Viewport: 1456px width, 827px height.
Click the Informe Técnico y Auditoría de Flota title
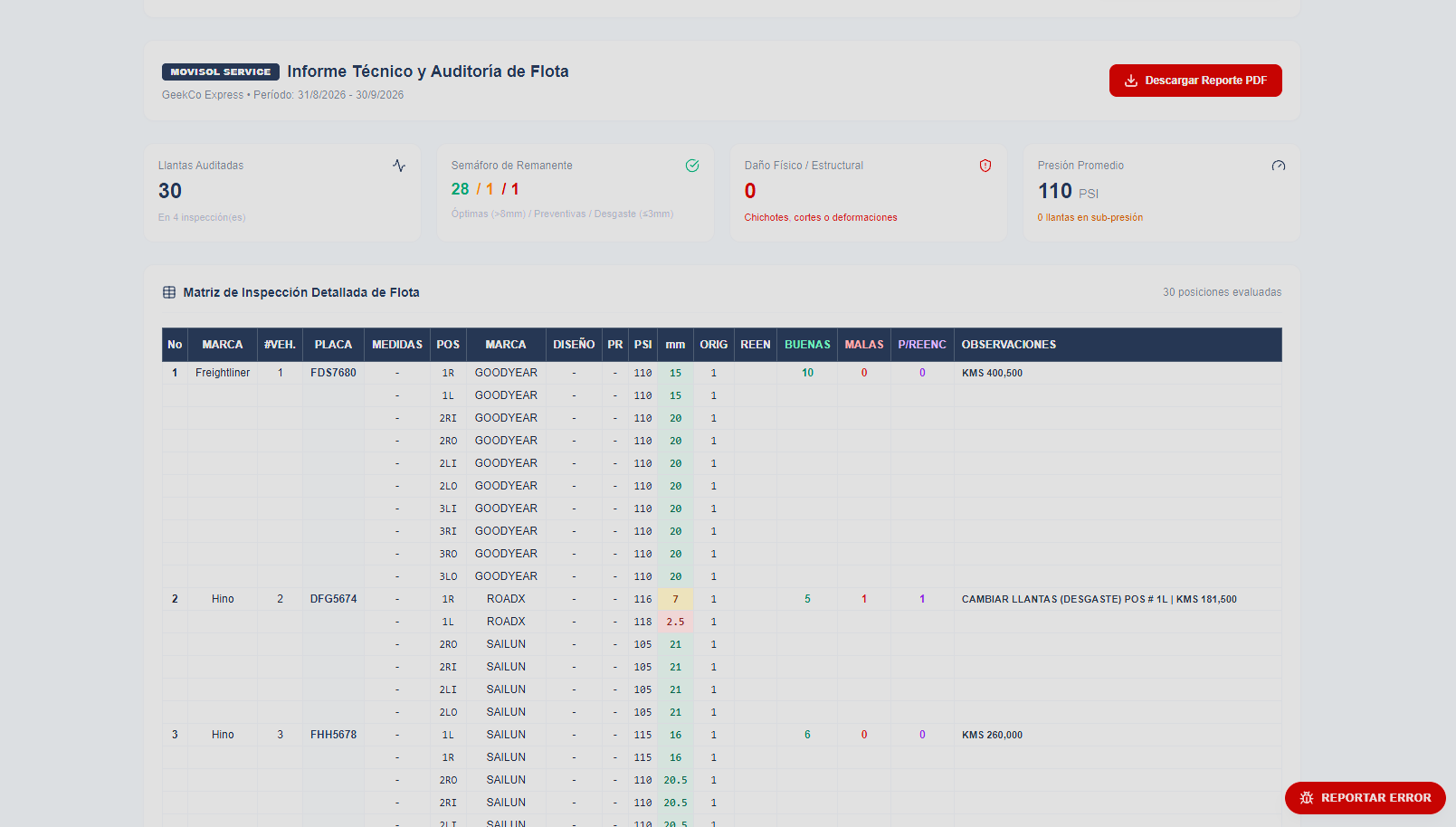428,71
